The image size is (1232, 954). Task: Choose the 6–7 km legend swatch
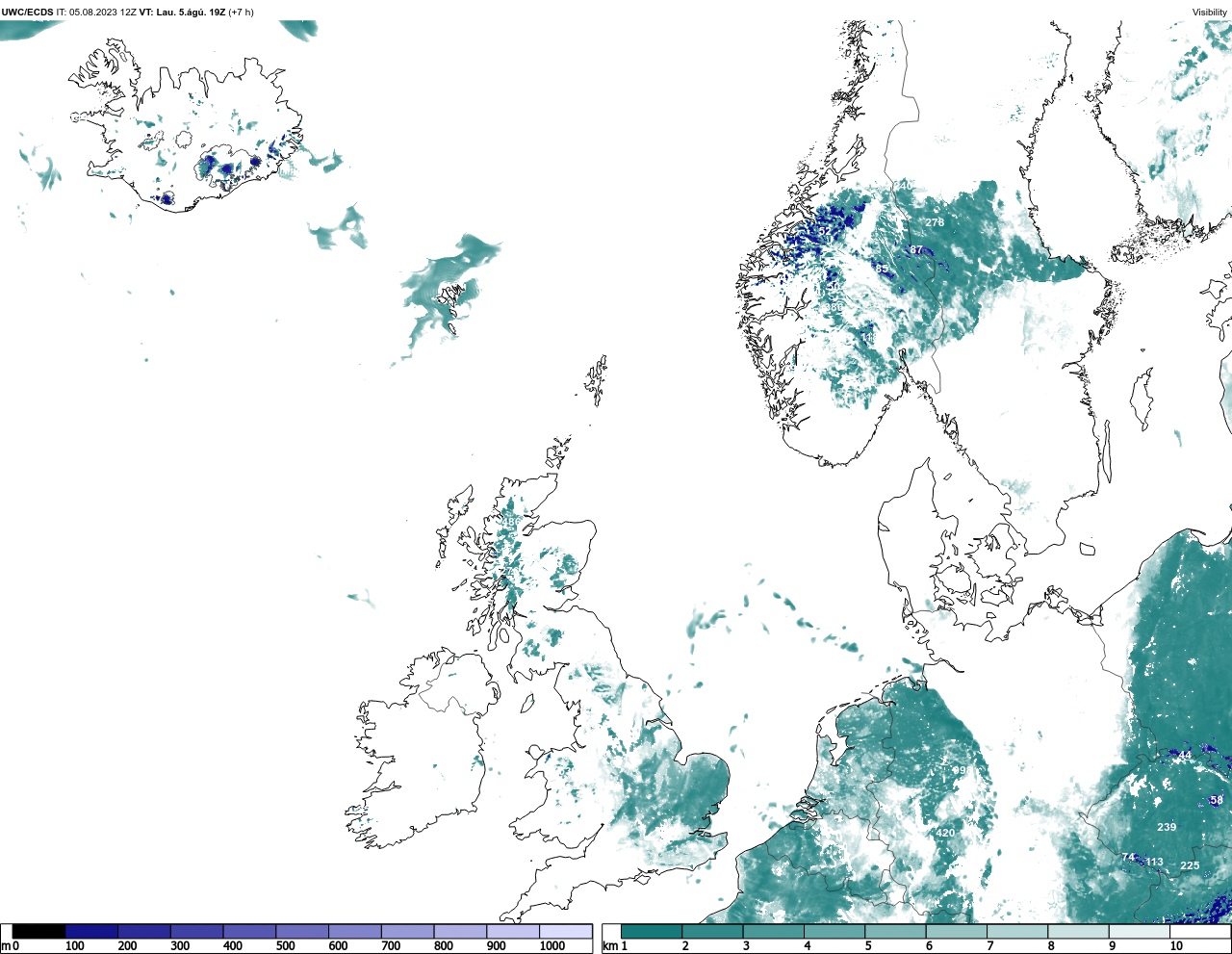tap(956, 931)
